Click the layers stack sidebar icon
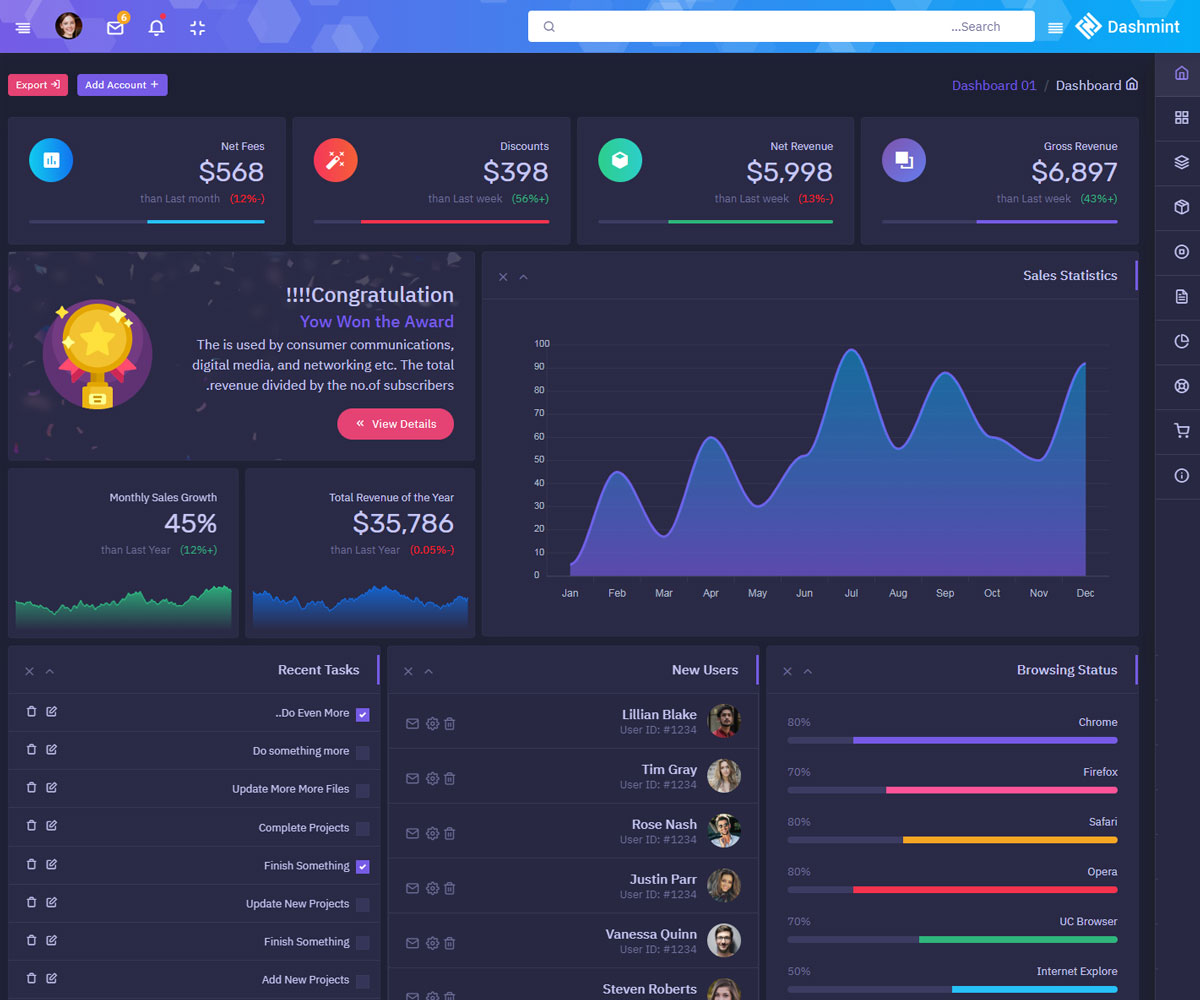Viewport: 1200px width, 1000px height. (1181, 162)
